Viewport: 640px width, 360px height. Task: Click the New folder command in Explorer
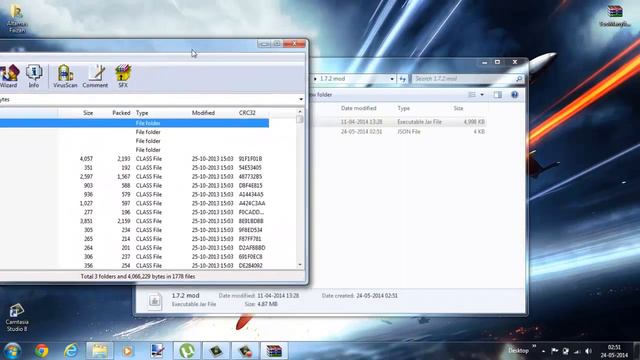(320, 95)
